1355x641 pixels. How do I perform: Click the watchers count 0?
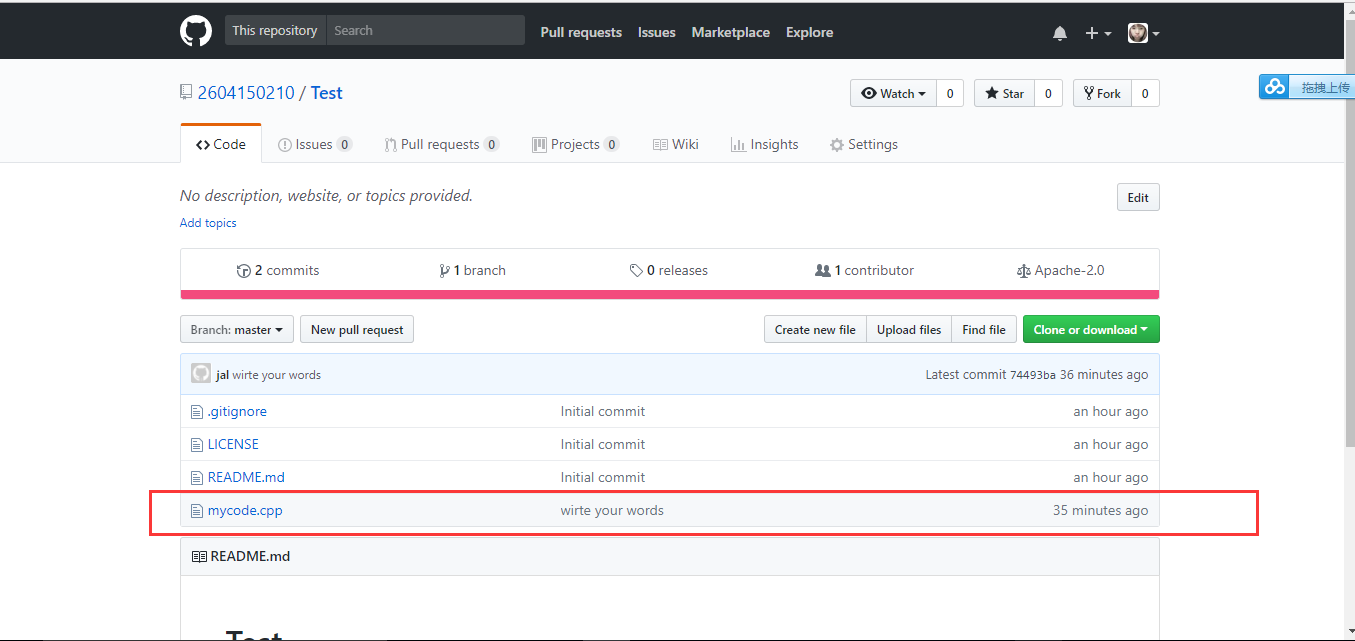coord(950,93)
